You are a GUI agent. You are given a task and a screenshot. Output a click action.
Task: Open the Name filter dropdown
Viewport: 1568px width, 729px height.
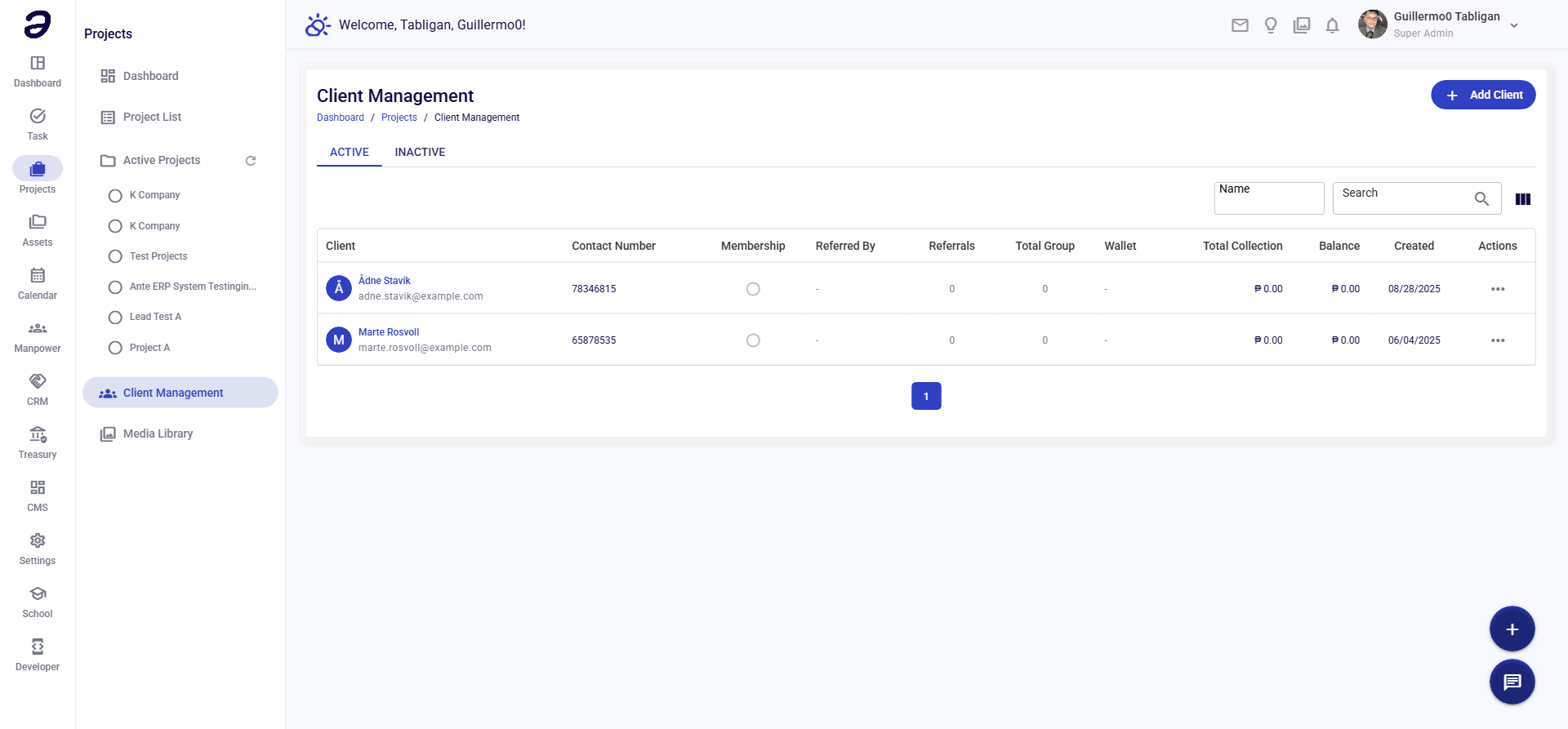coord(1268,198)
